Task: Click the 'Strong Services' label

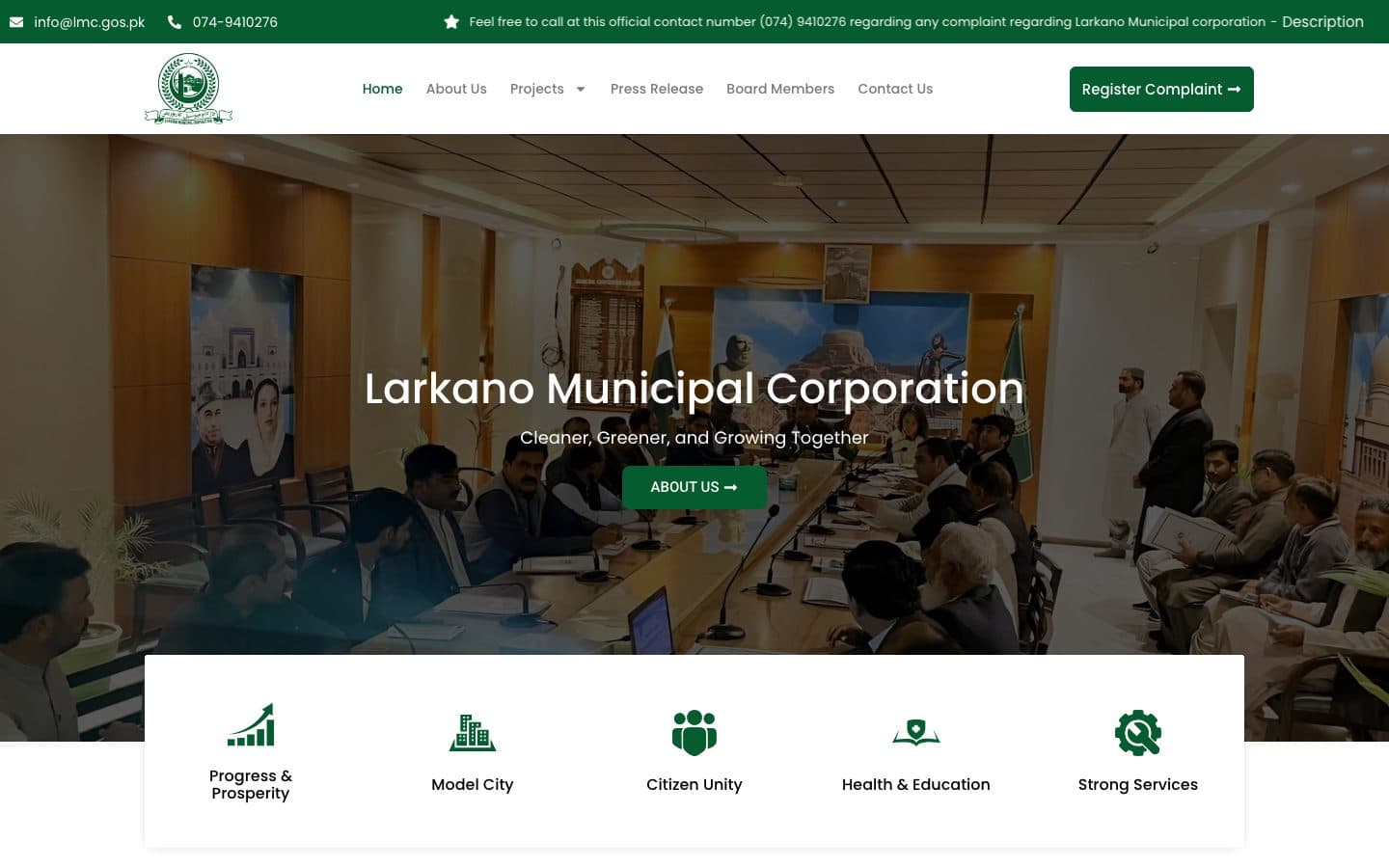Action: coord(1138,784)
